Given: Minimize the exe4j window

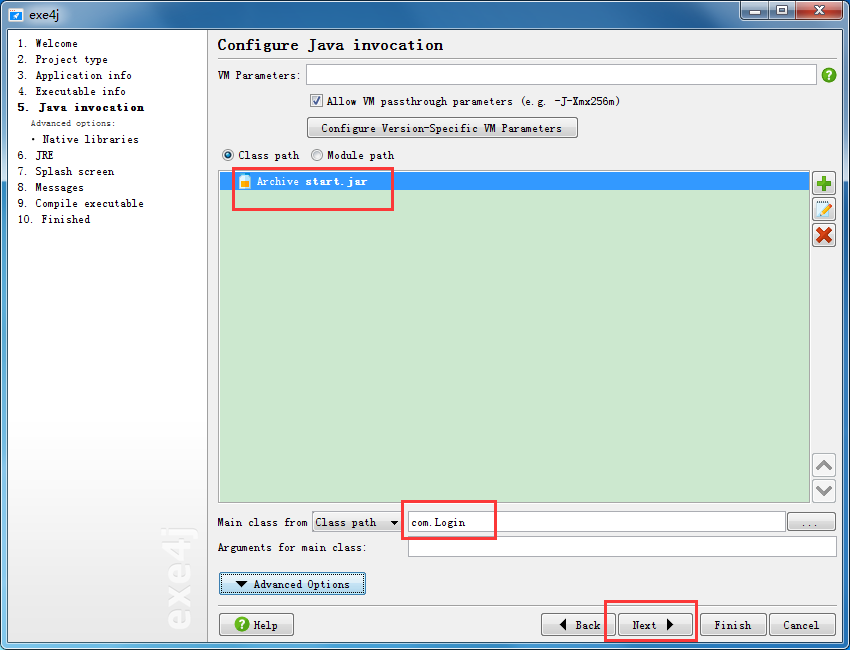Looking at the screenshot, I should [x=756, y=10].
